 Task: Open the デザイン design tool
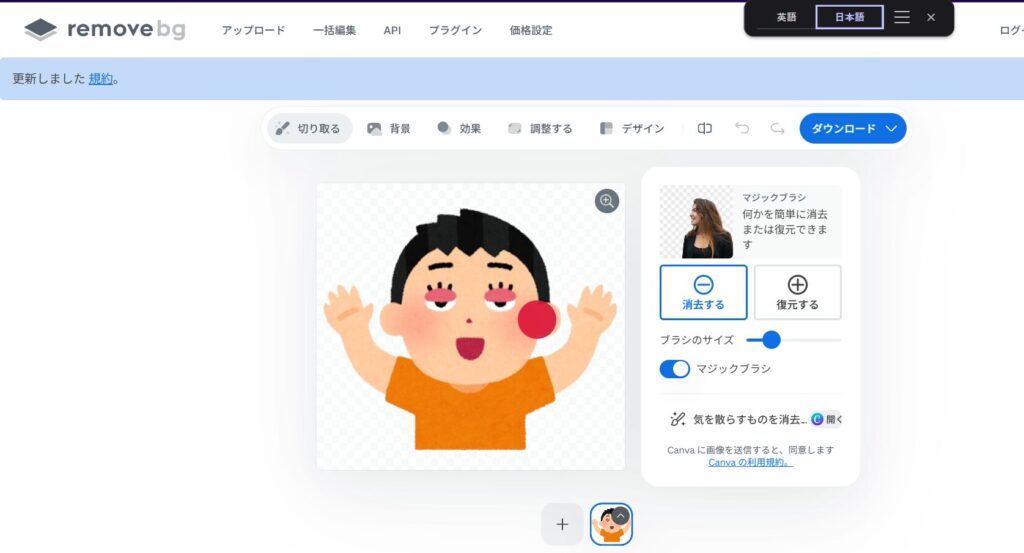click(632, 128)
